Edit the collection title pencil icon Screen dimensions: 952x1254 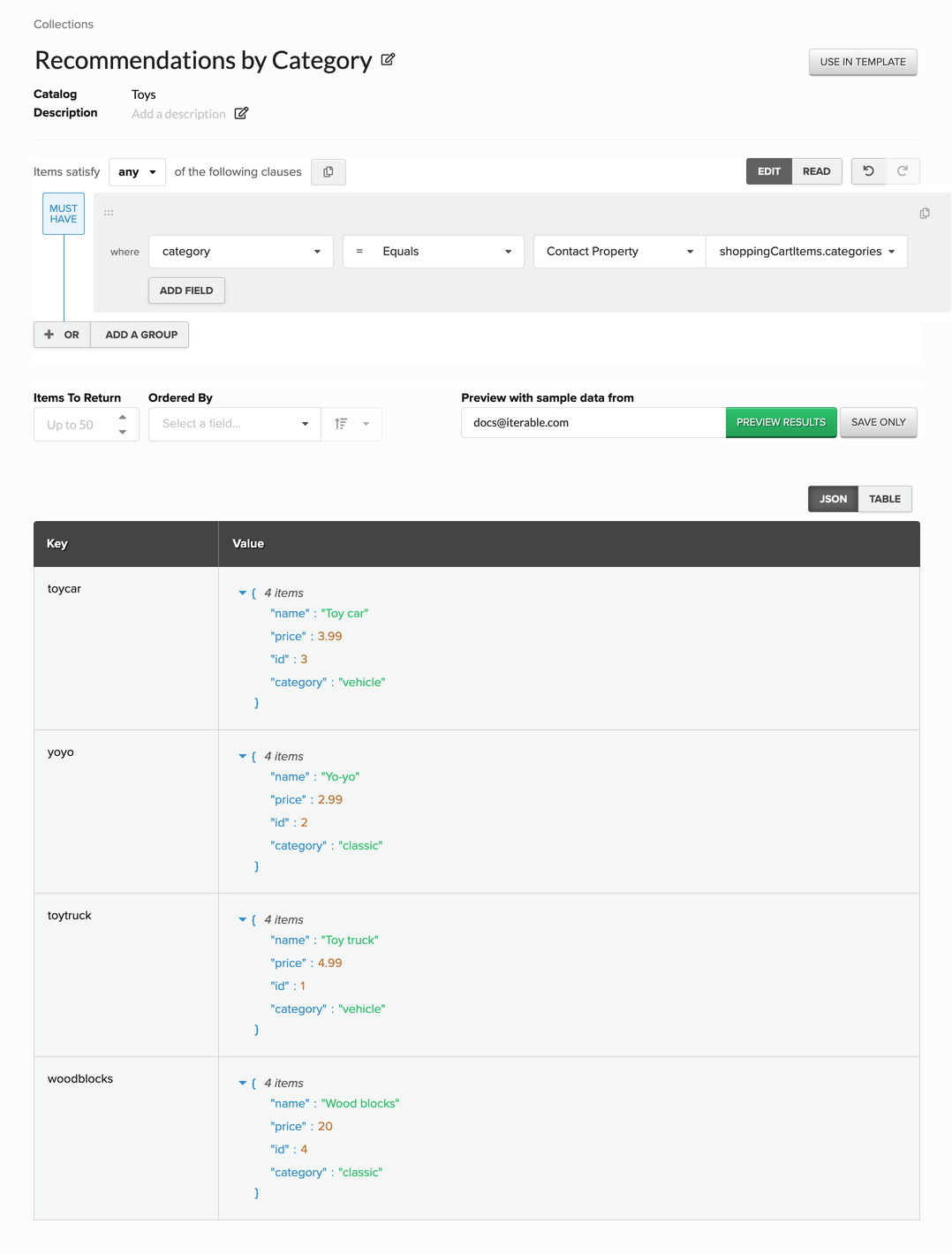pos(388,60)
